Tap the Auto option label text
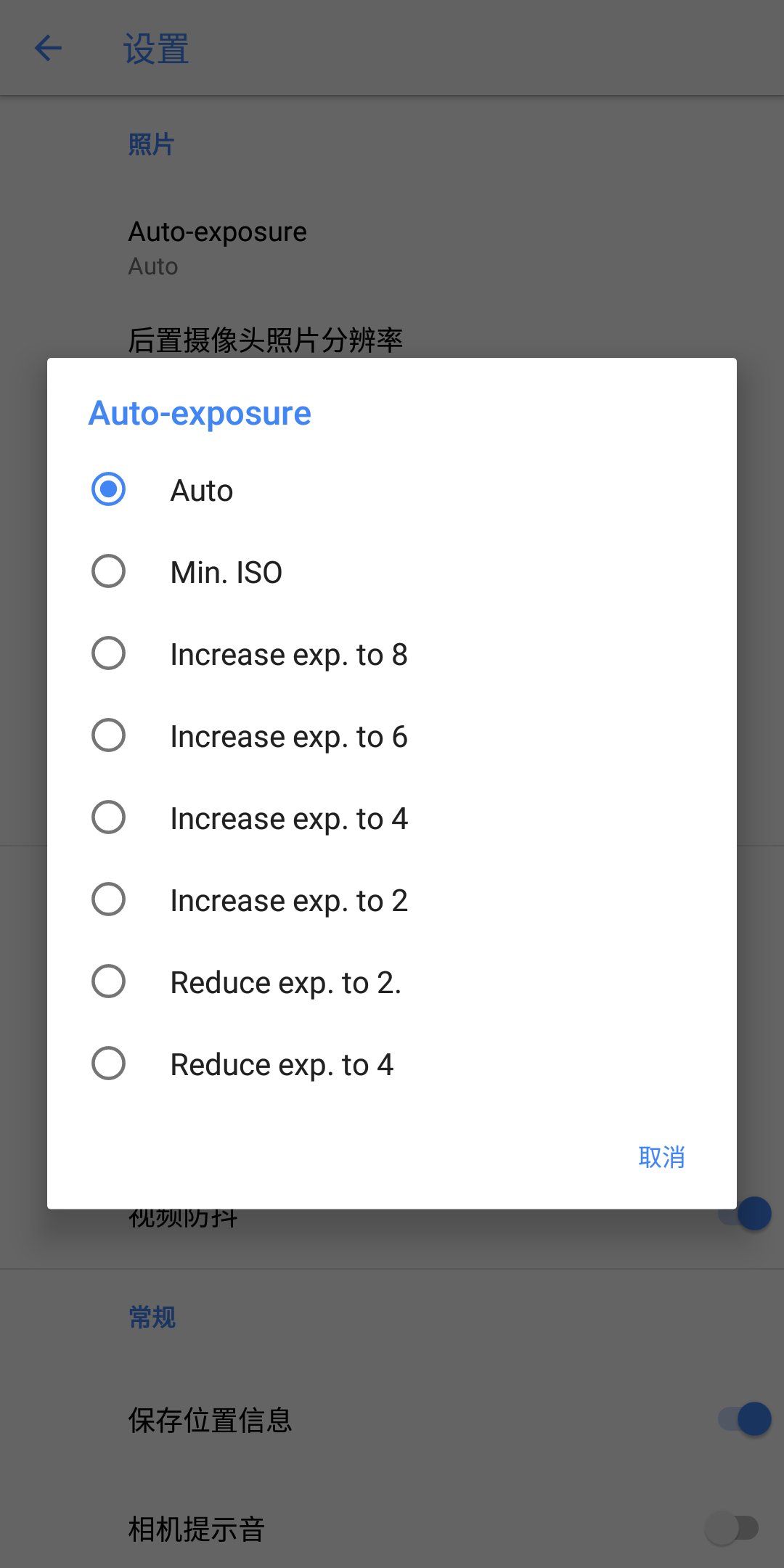Viewport: 784px width, 1568px height. [202, 491]
